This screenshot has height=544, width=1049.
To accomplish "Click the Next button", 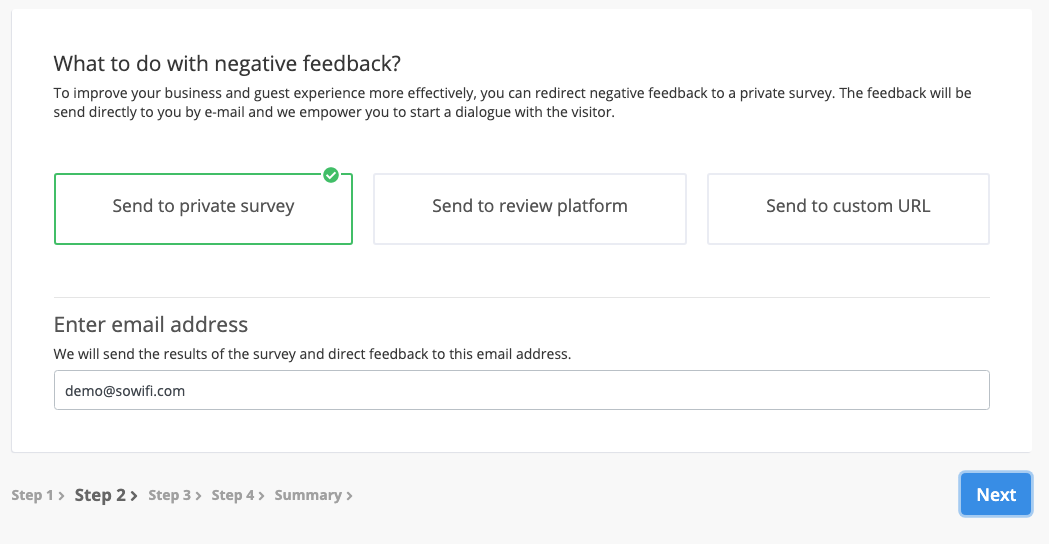I will click(995, 494).
